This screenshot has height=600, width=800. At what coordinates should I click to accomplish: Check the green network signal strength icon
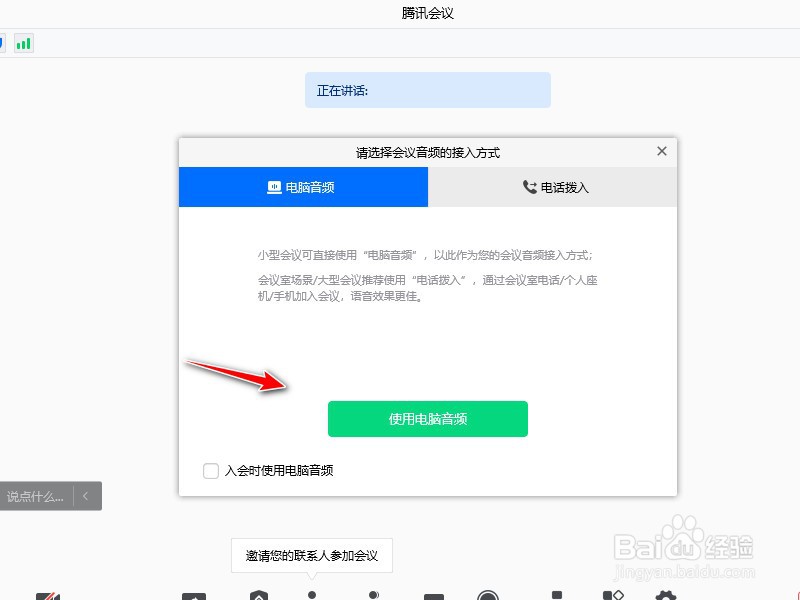pyautogui.click(x=23, y=43)
